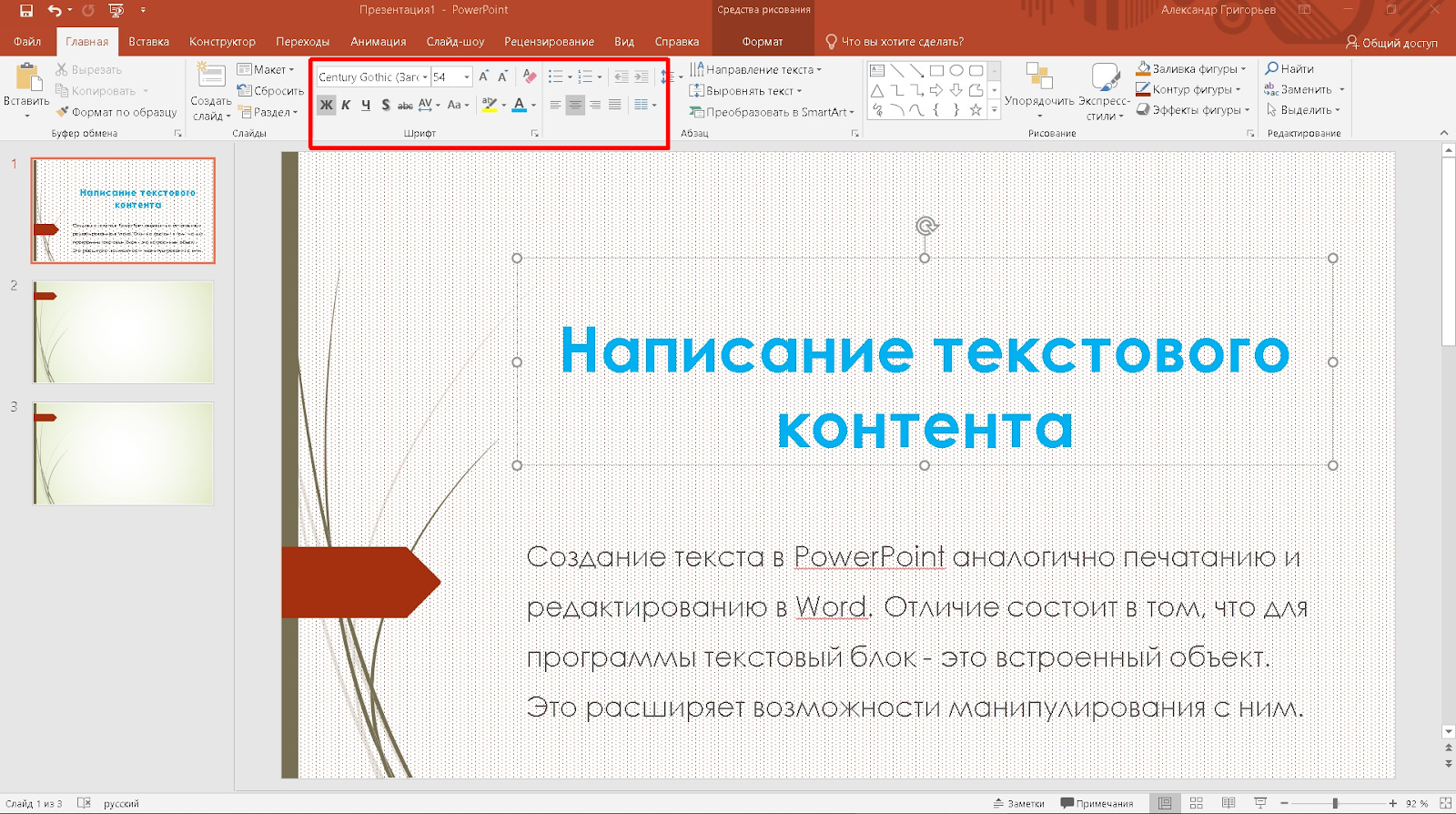This screenshot has height=814, width=1456.
Task: Open the Century Gothic font name dropdown
Action: click(425, 77)
